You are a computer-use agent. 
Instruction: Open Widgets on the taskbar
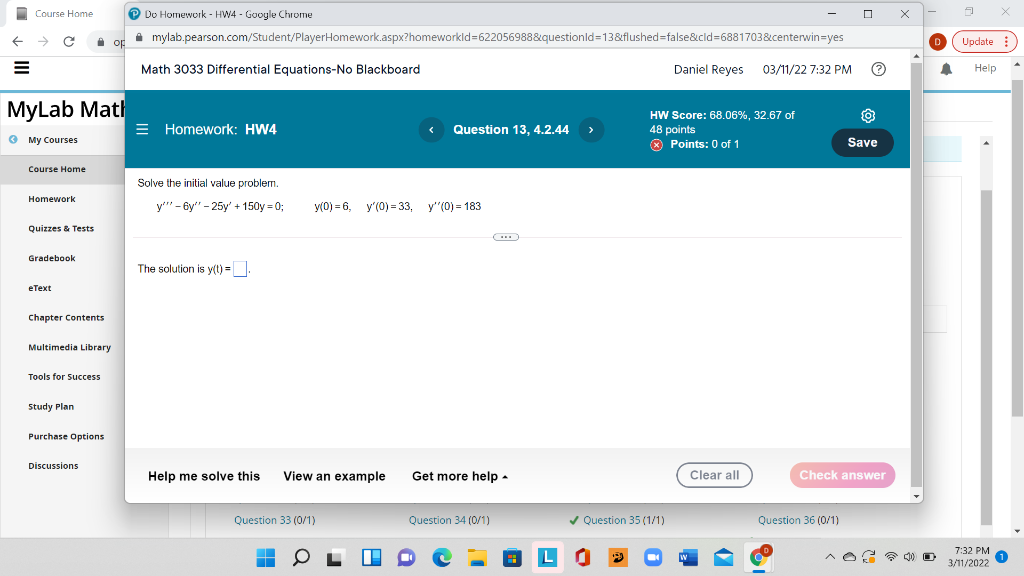click(372, 557)
